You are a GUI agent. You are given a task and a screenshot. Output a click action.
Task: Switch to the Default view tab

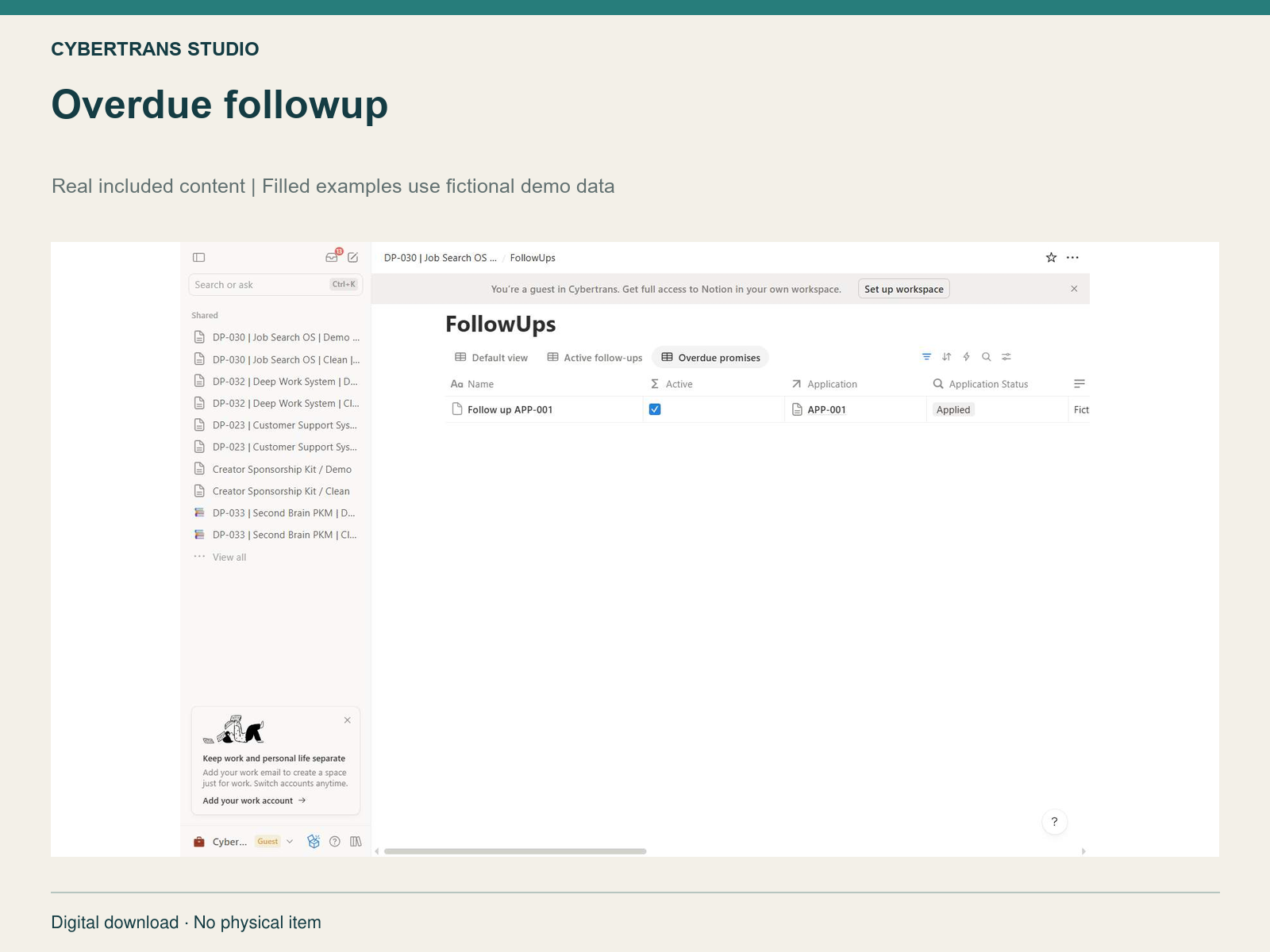[491, 358]
